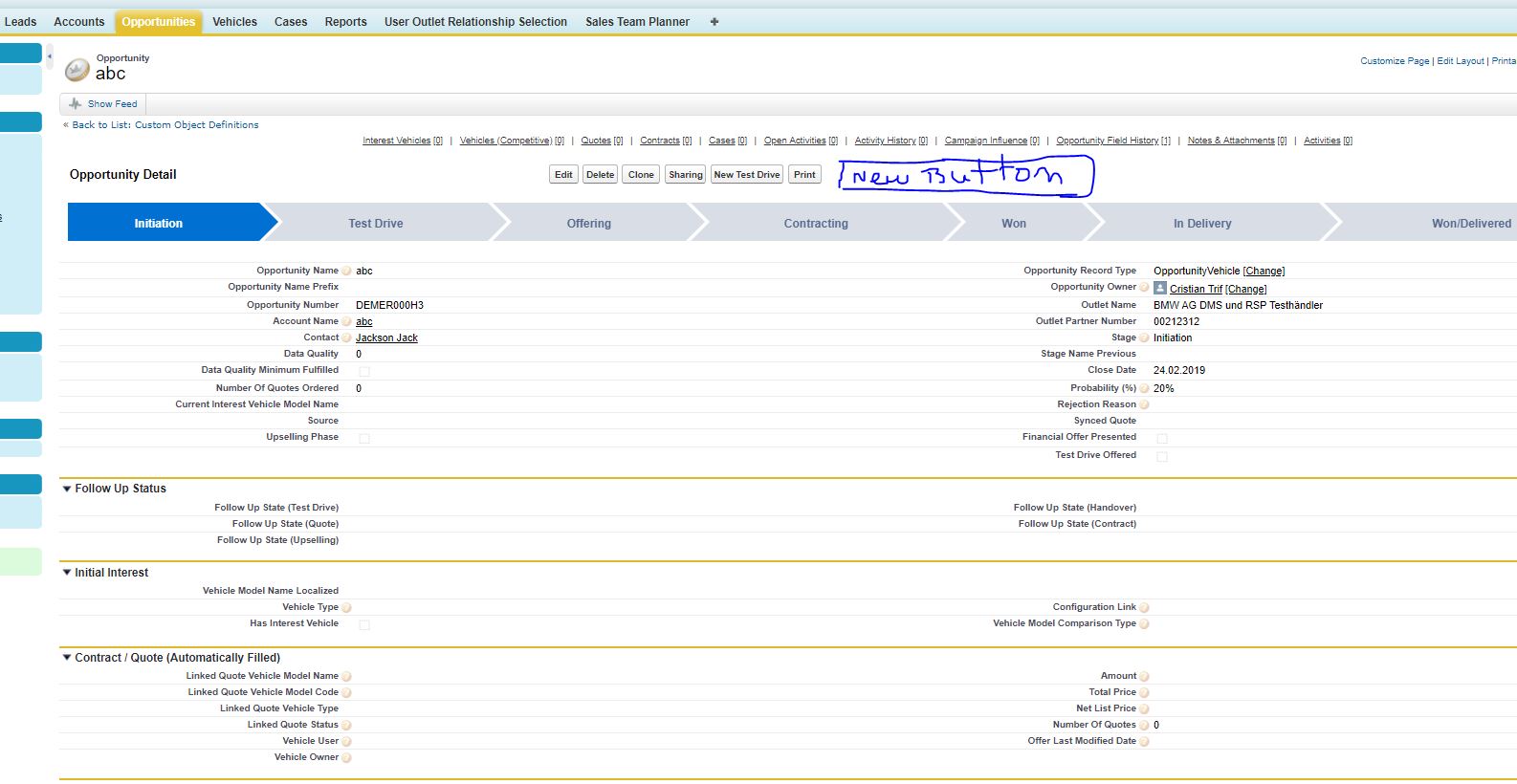This screenshot has height=784, width=1517.
Task: Open the Vehicles tab
Action: 234,22
